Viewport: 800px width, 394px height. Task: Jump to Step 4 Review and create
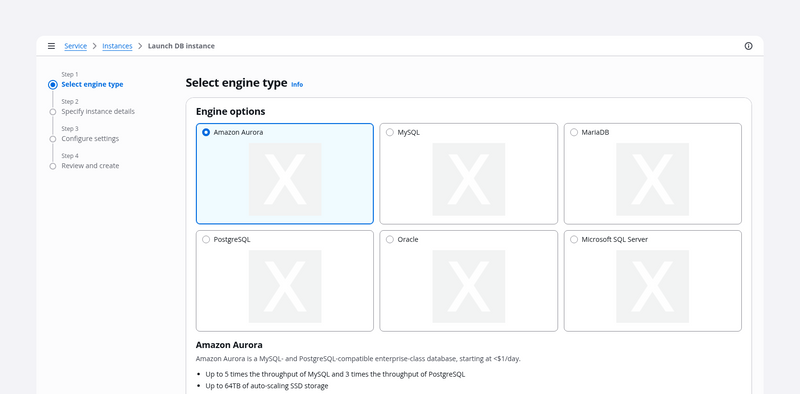[x=90, y=166]
